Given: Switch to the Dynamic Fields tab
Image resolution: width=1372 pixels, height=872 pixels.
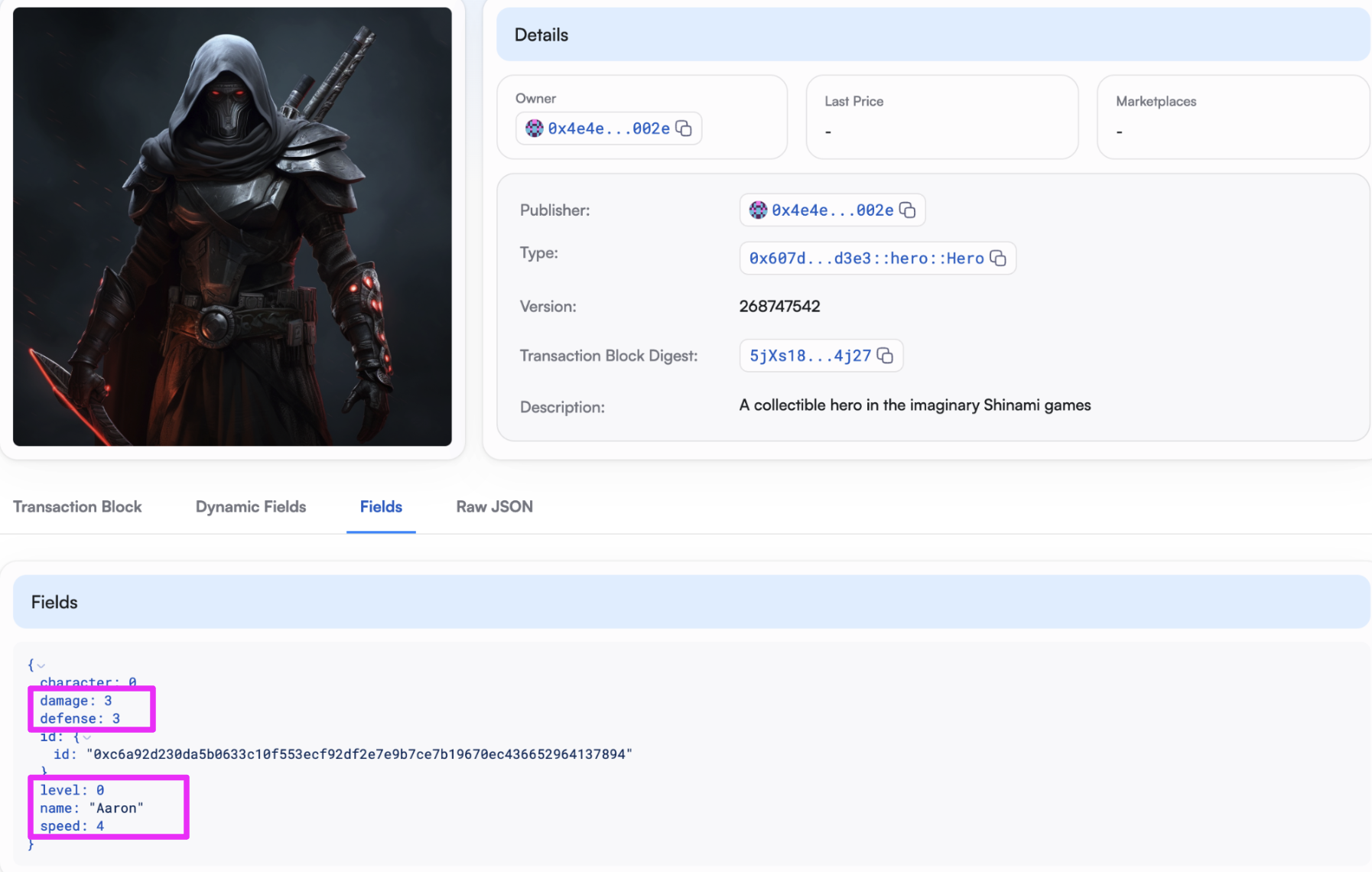Looking at the screenshot, I should [x=251, y=506].
